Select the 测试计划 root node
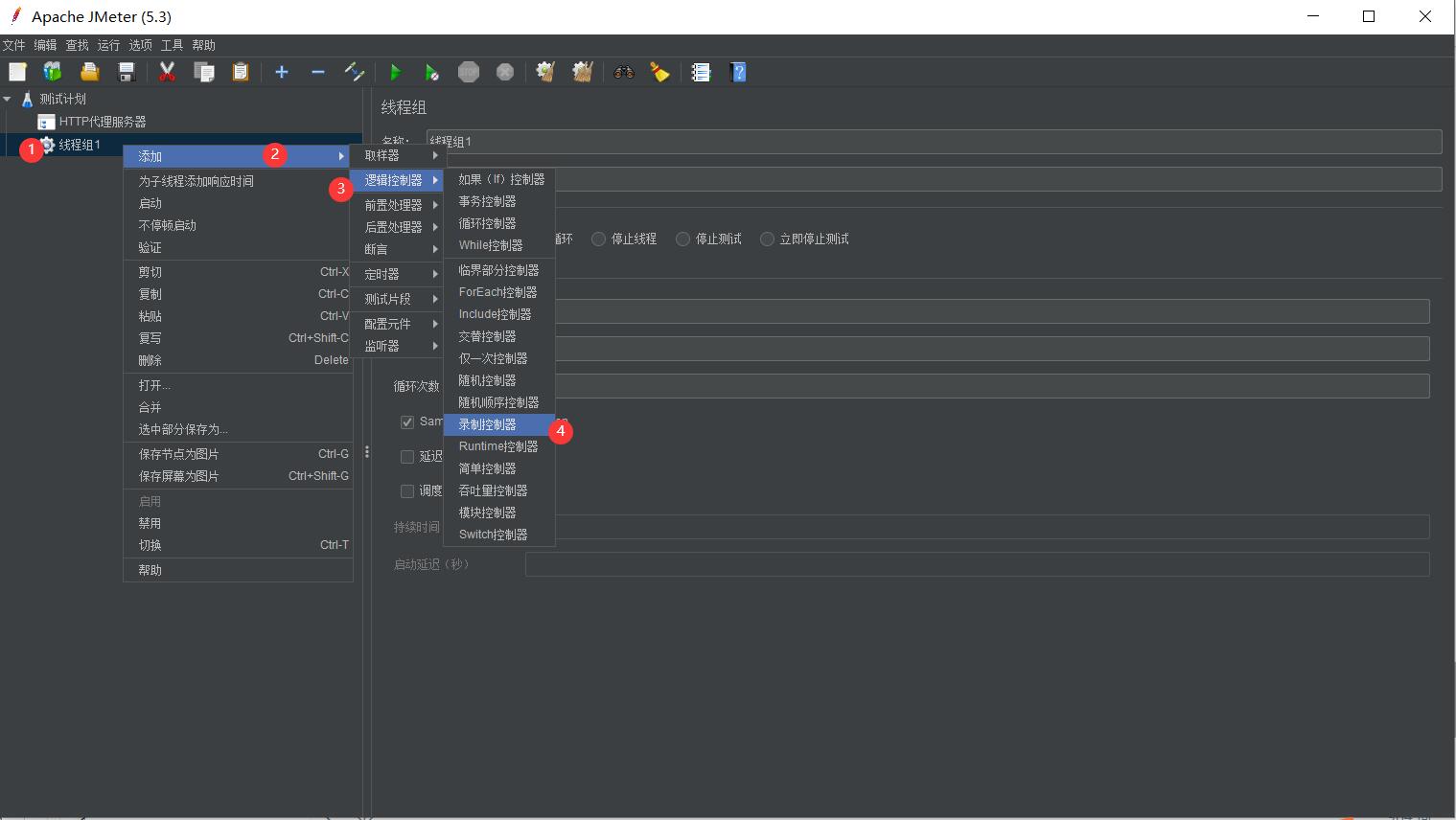1456x820 pixels. 62,99
